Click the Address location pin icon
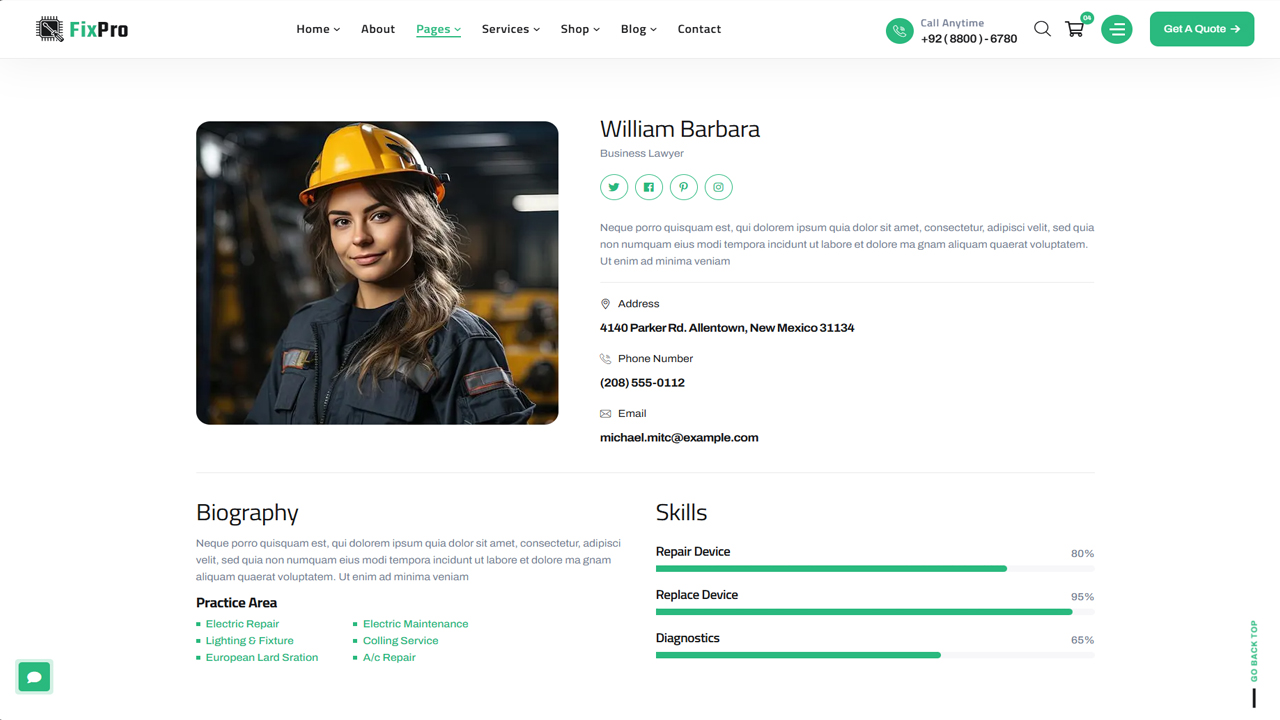The image size is (1280, 720). click(605, 304)
